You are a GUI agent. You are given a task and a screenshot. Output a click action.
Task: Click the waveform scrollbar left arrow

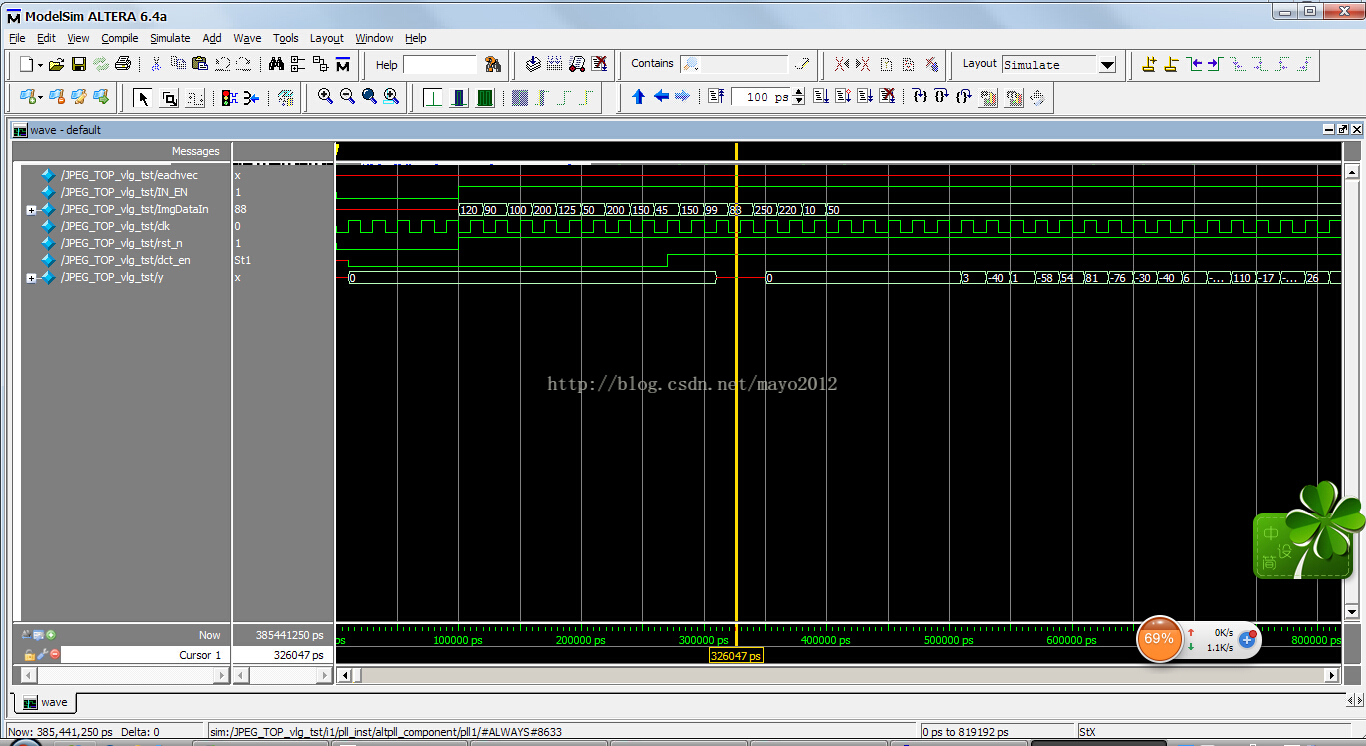(345, 675)
